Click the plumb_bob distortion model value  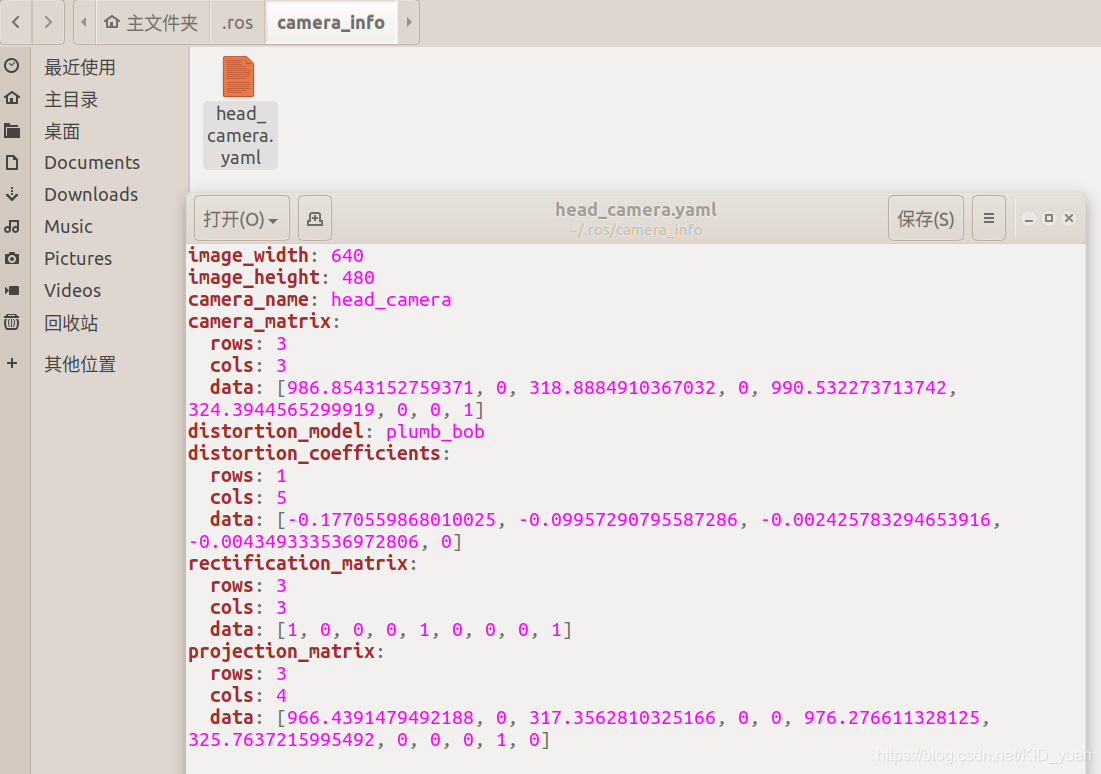point(435,432)
